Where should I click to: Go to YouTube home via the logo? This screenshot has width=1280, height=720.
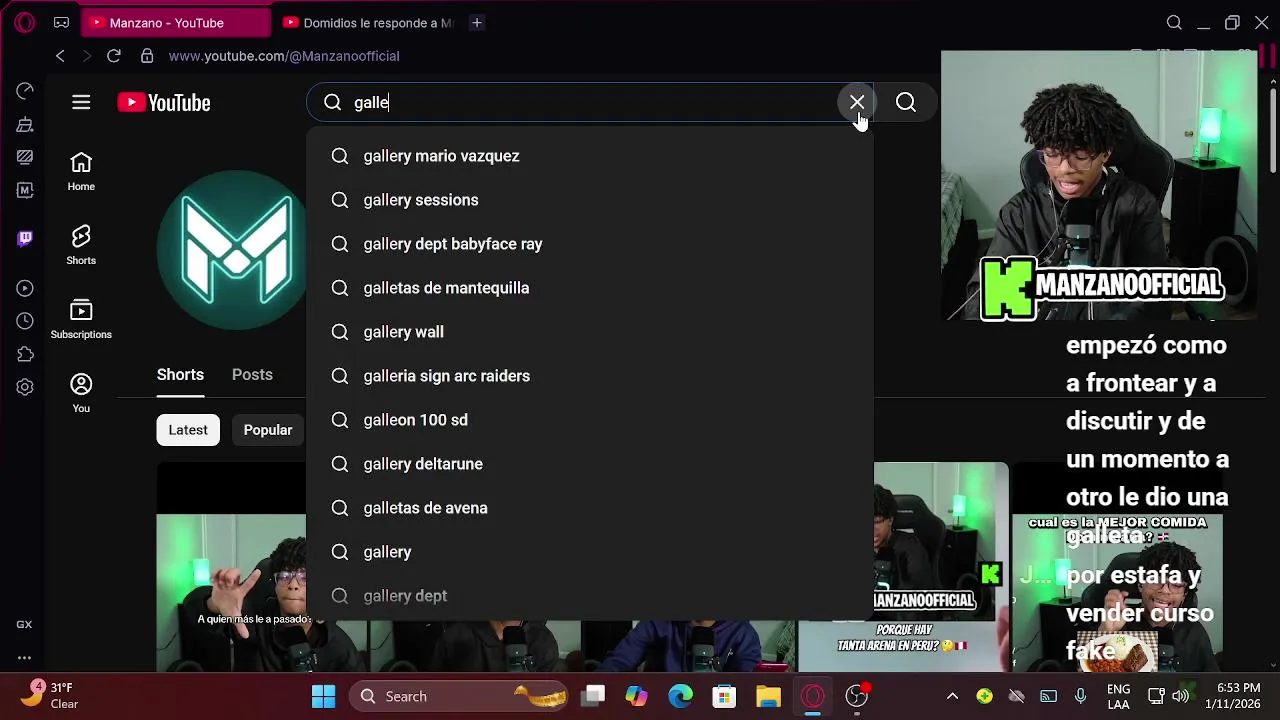tap(164, 102)
